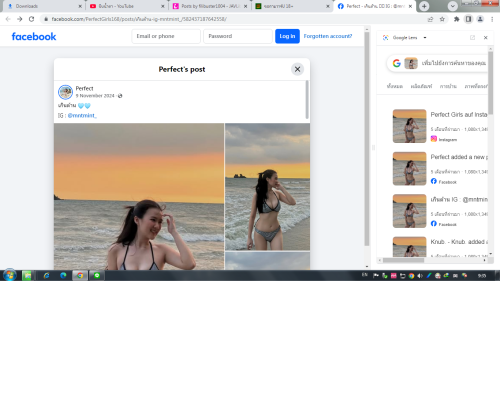Open the Perfect Girls auf Insta result

pos(459,115)
